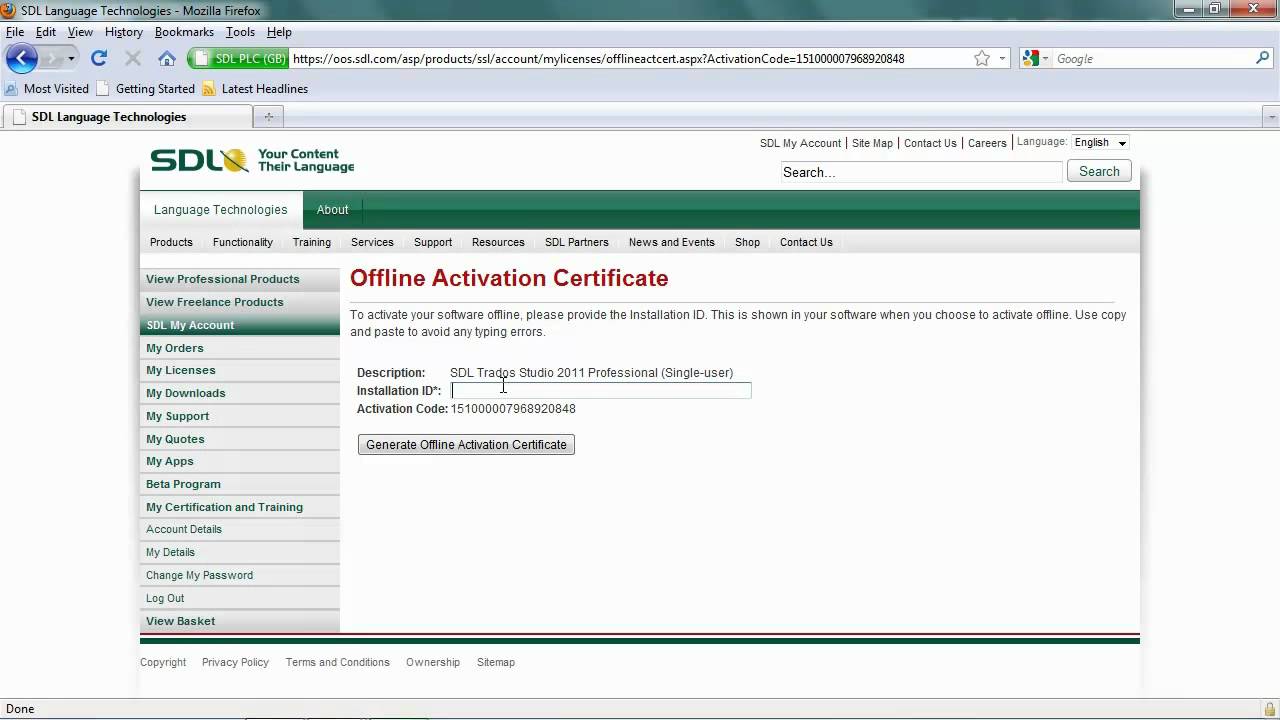Click Log Out in sidebar
The image size is (1280, 720).
click(240, 598)
